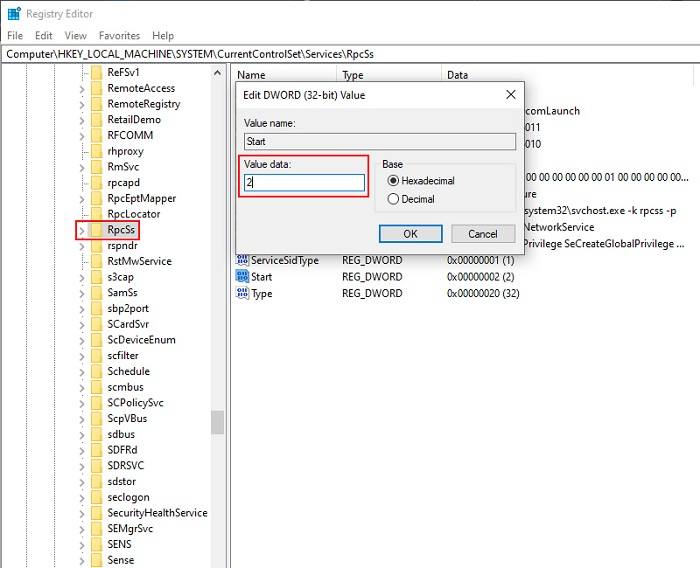Expand the RpcSs tree node
Screen dimensions: 700x568
point(82,230)
